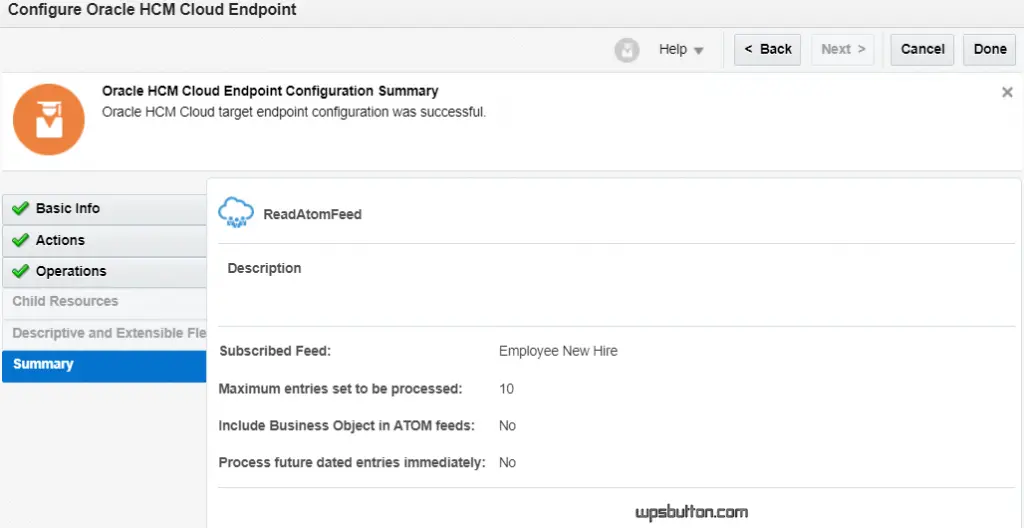
Task: Click the Include Business Object in ATOM feeds label
Action: click(x=347, y=425)
